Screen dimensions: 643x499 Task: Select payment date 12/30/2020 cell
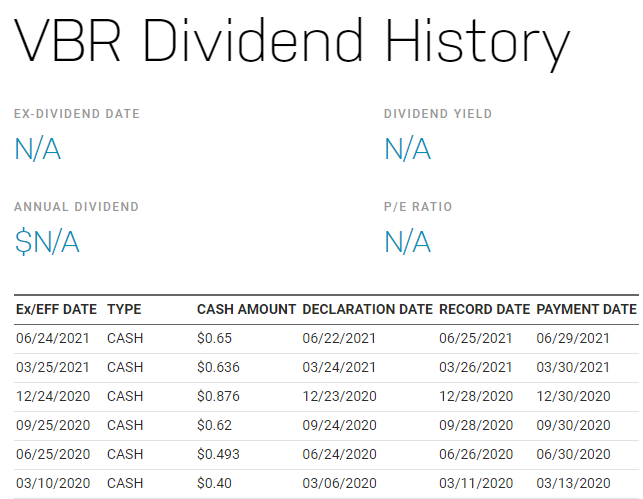point(574,396)
